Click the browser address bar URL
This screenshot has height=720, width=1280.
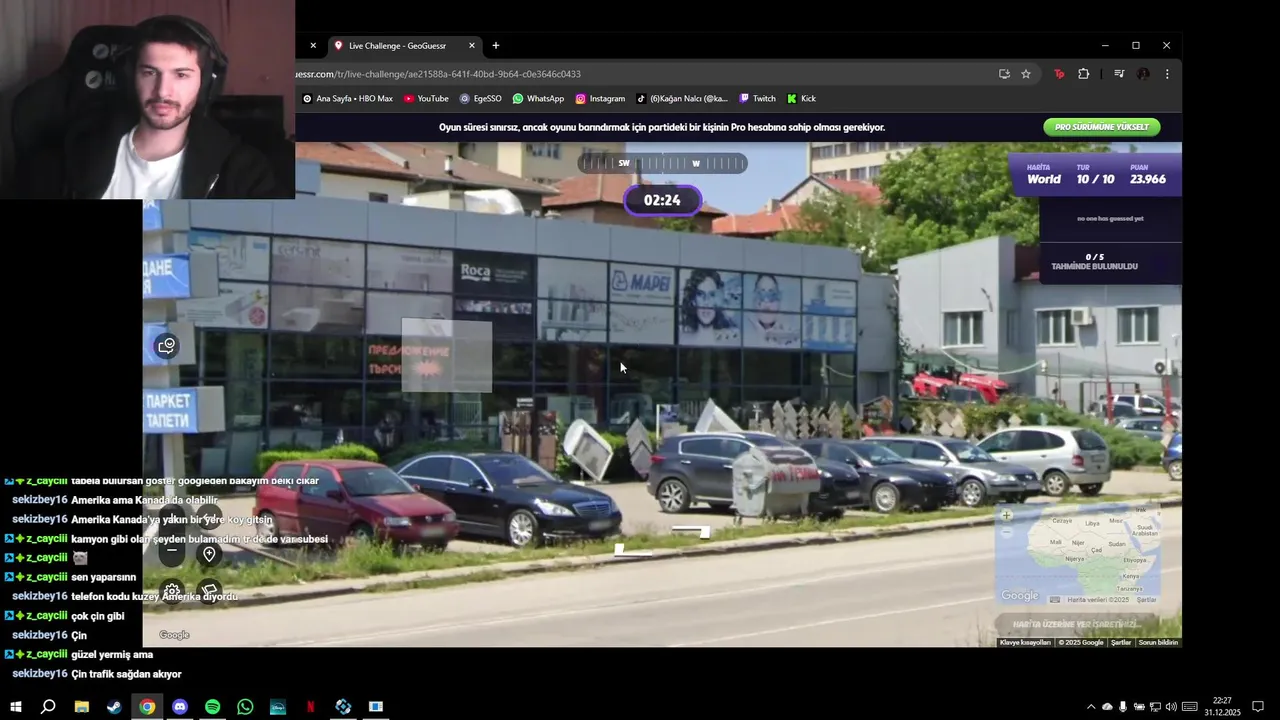438,74
